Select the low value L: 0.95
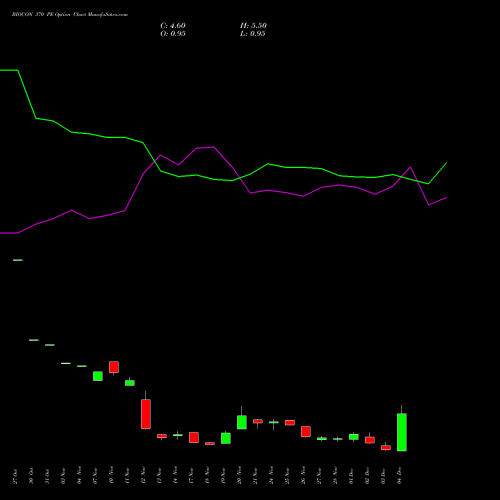 tap(253, 34)
